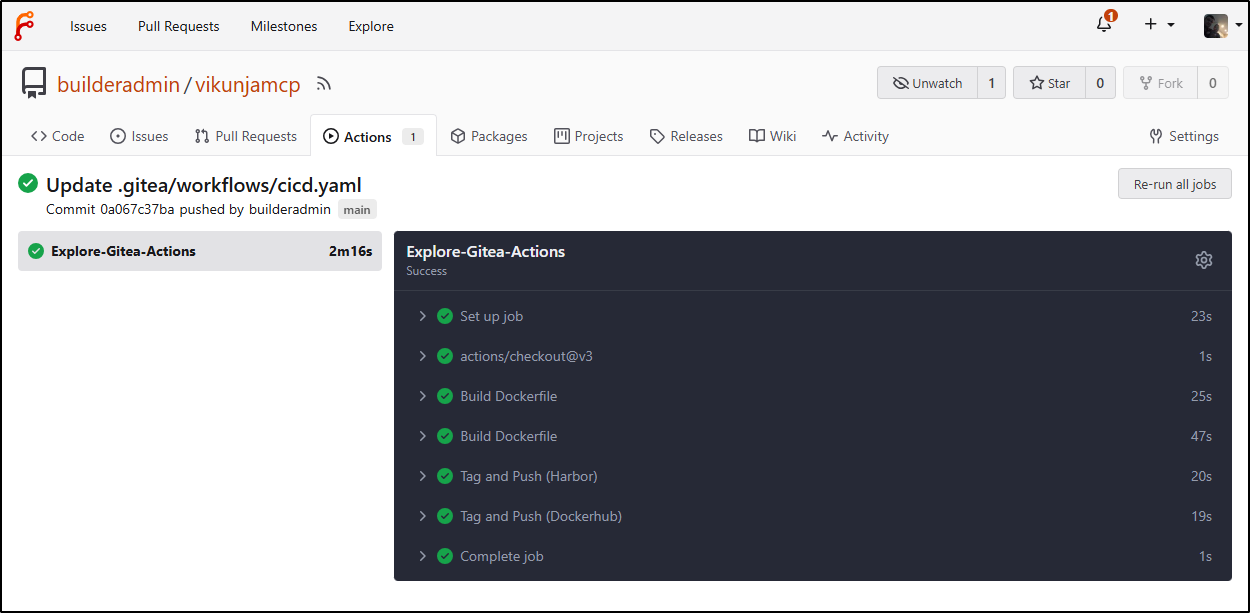Click the Star repository button
1250x613 pixels.
(x=1049, y=83)
